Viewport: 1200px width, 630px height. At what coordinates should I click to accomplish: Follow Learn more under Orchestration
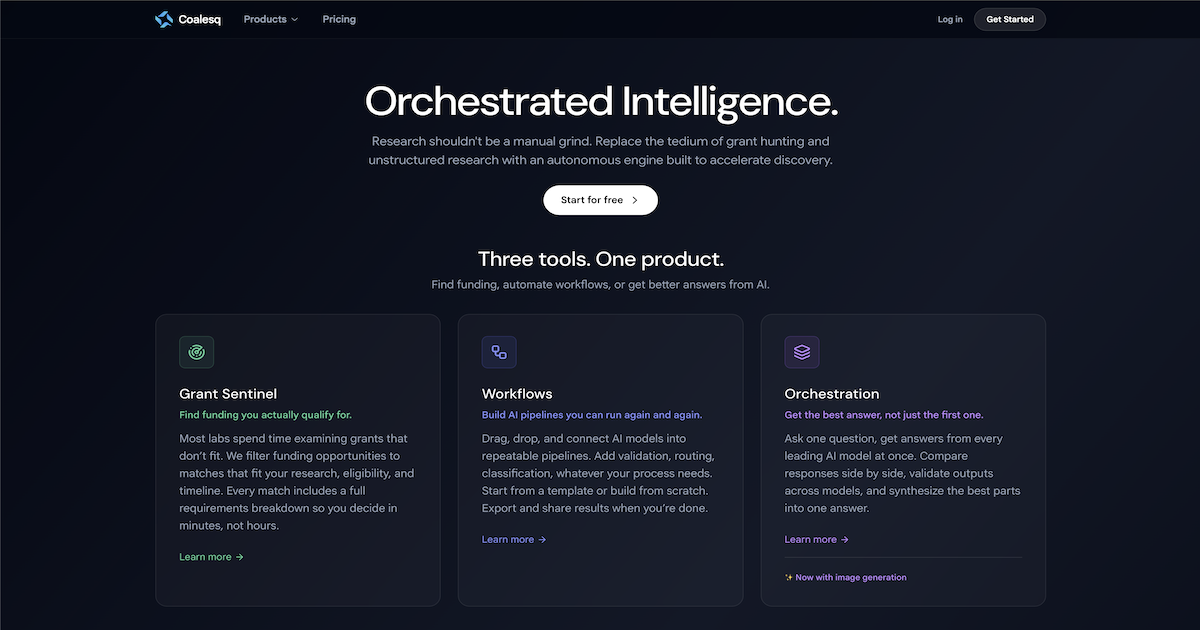click(817, 539)
